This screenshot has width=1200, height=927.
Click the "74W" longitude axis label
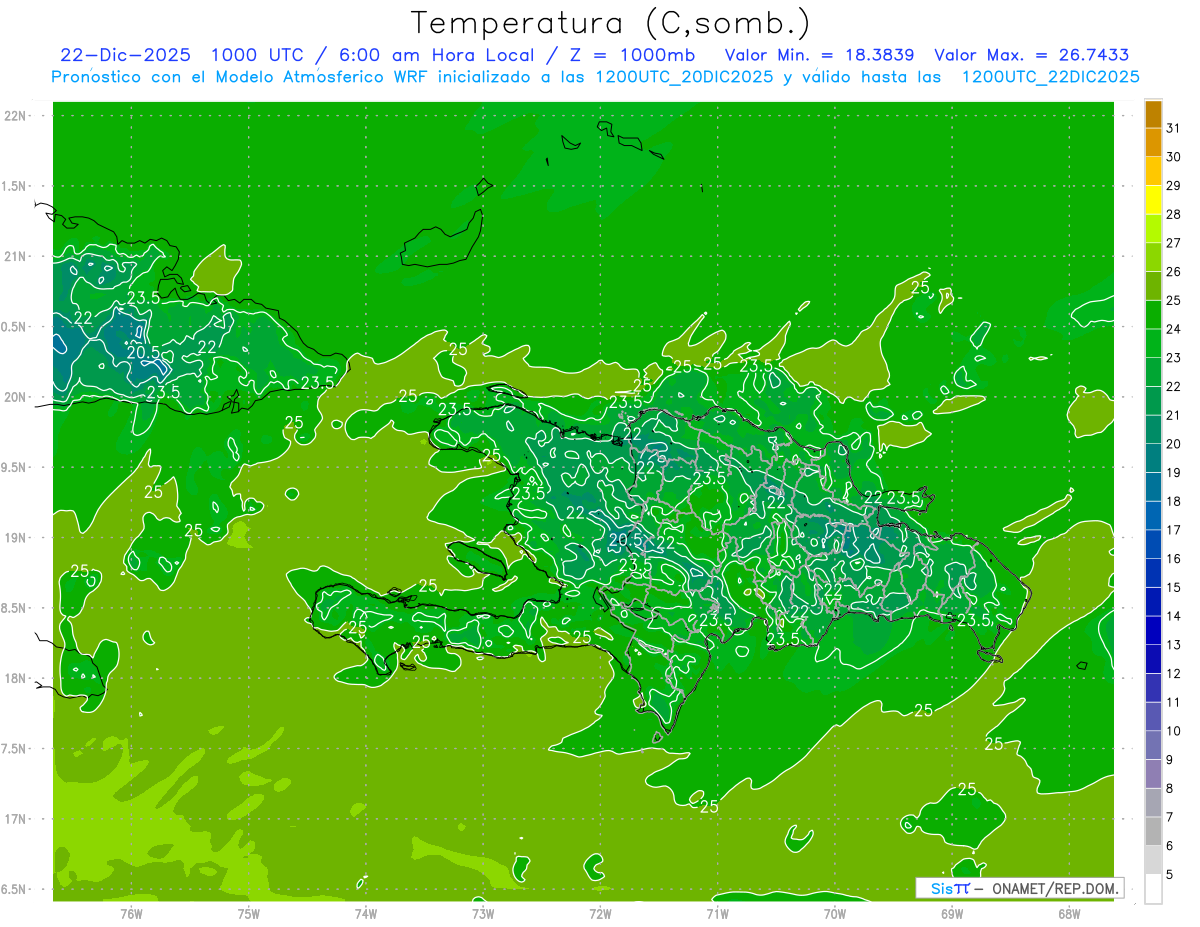pyautogui.click(x=366, y=914)
